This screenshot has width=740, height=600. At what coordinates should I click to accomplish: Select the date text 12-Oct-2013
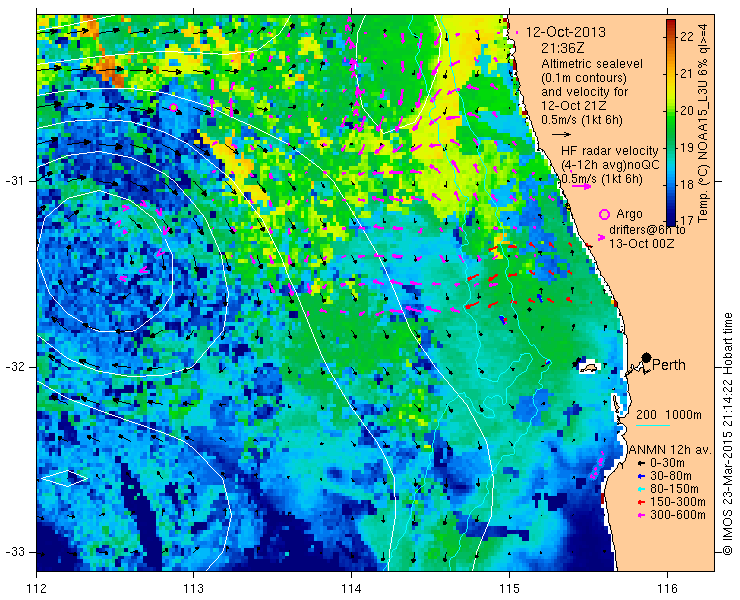click(x=566, y=33)
